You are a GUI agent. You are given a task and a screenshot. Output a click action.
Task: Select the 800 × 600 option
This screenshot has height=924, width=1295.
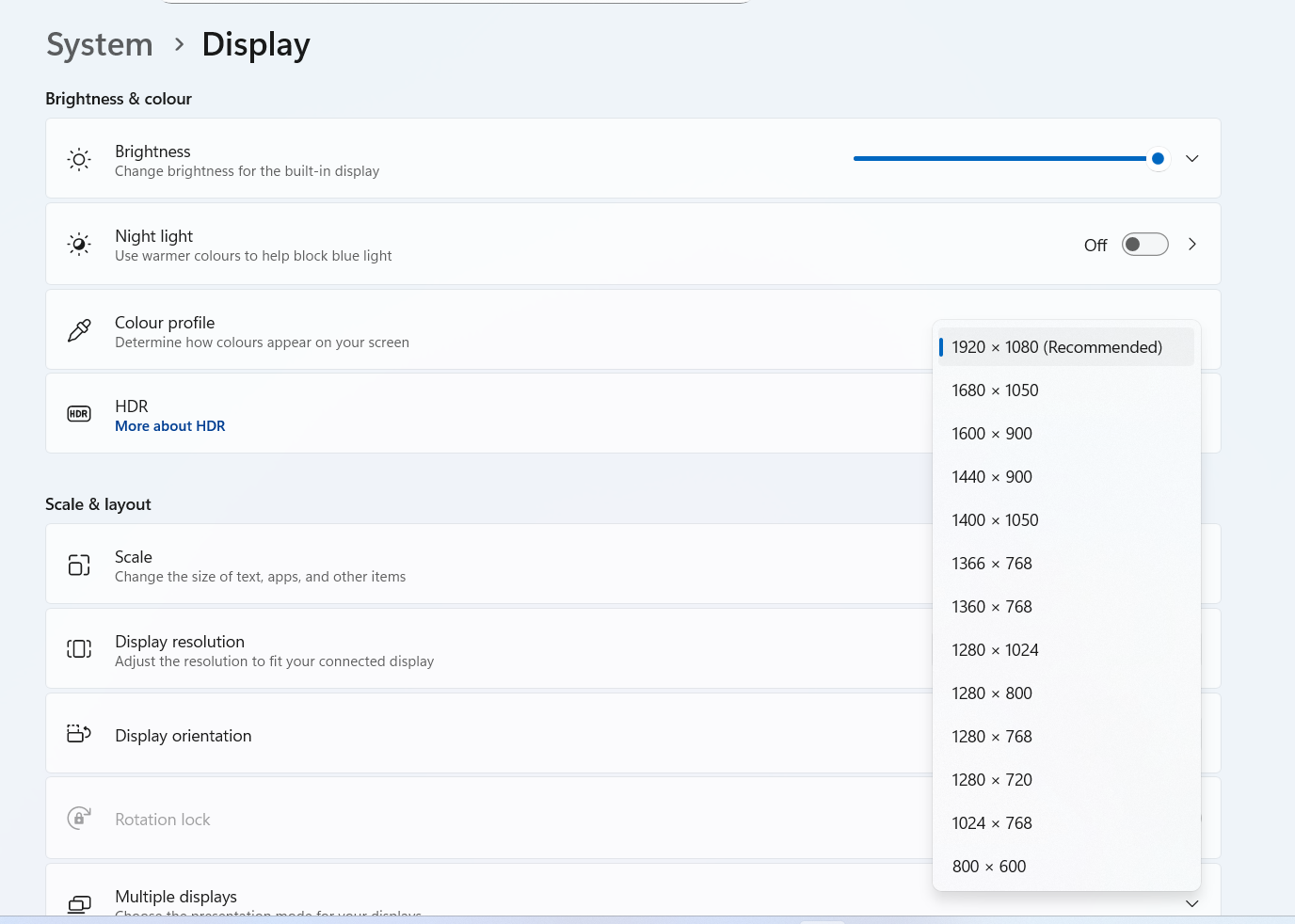tap(988, 867)
